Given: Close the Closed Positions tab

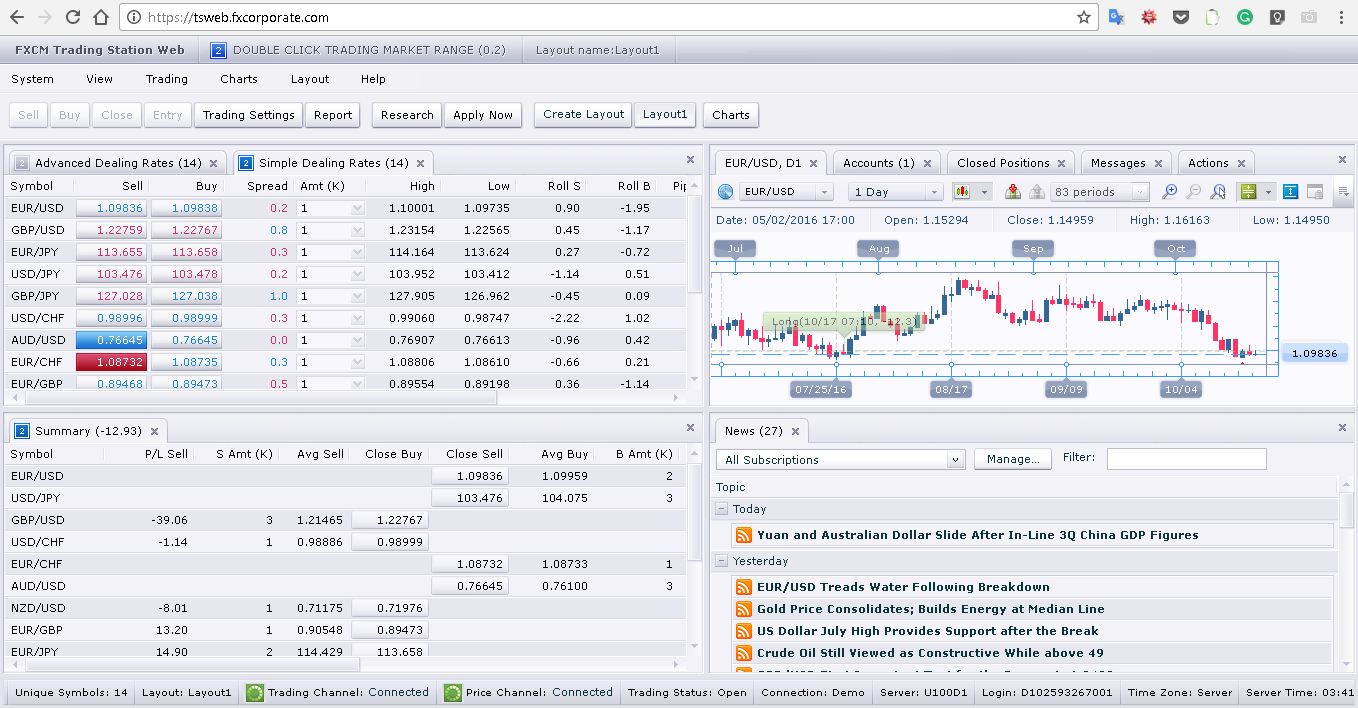Looking at the screenshot, I should point(1062,163).
